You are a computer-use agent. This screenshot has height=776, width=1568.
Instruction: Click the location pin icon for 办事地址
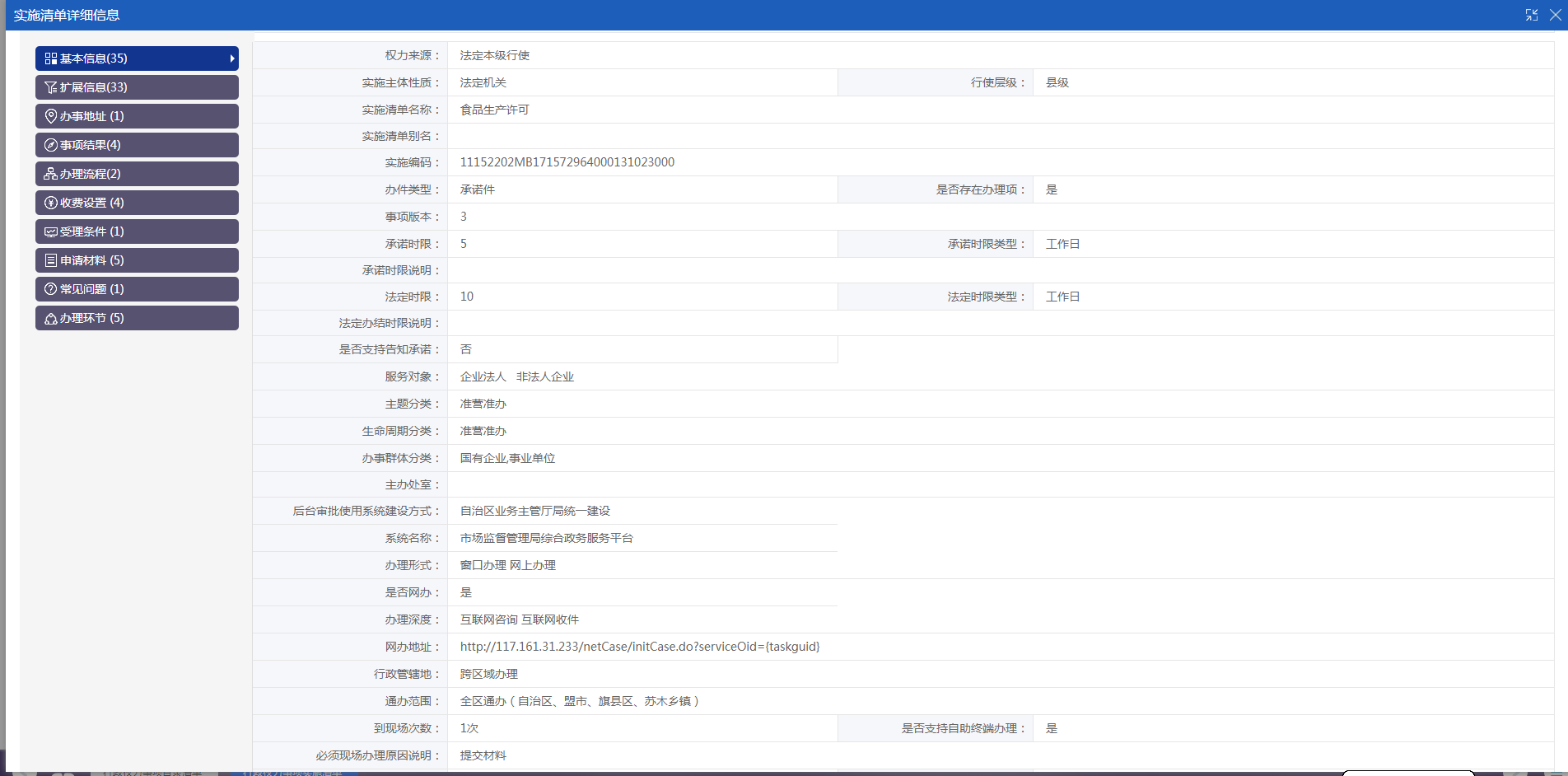[51, 116]
